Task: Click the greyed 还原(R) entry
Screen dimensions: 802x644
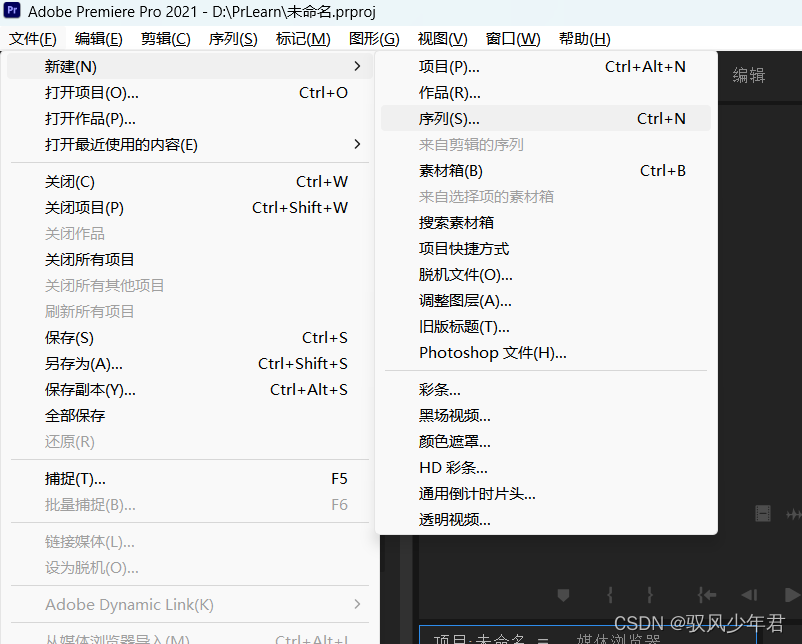Action: click(190, 441)
